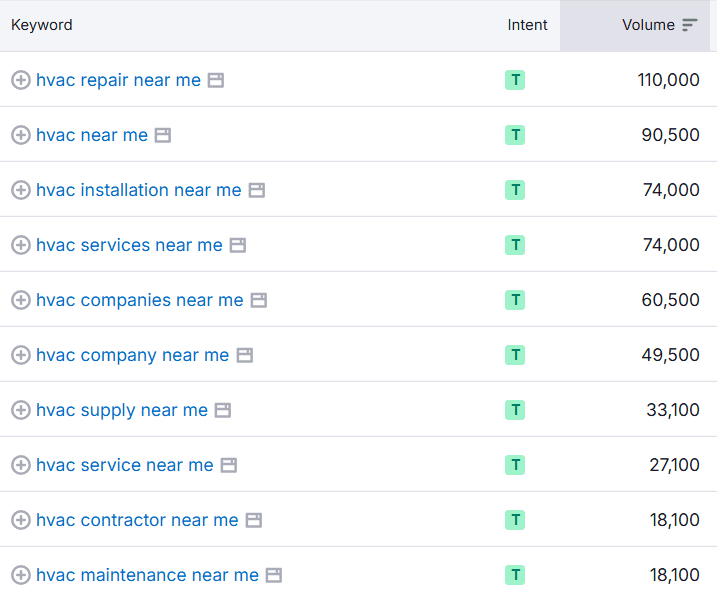Open SERP view icon for 'hvac companies near me'
Viewport: 717px width, 600px height.
click(x=259, y=300)
